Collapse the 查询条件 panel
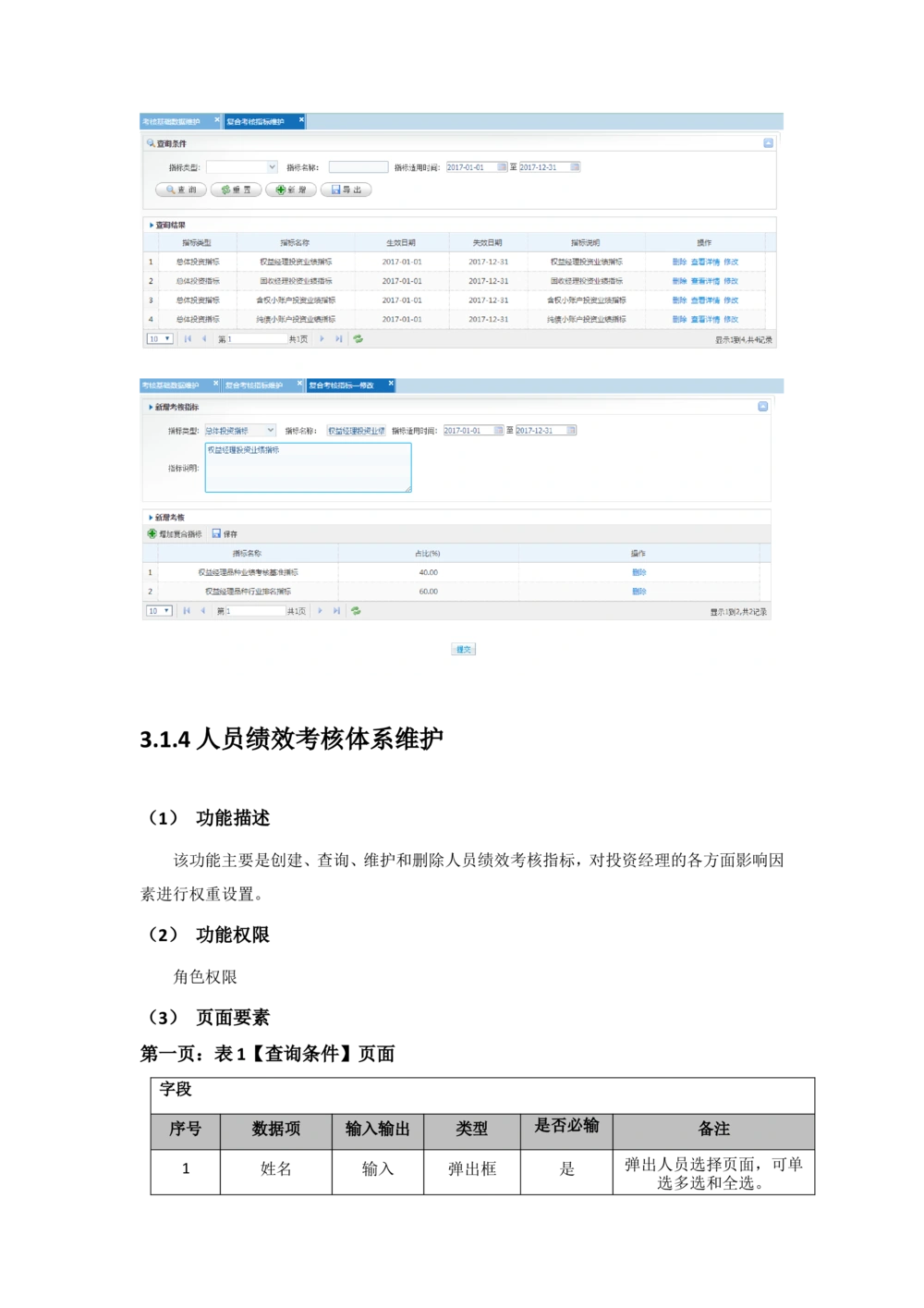The image size is (924, 1308). tap(768, 143)
